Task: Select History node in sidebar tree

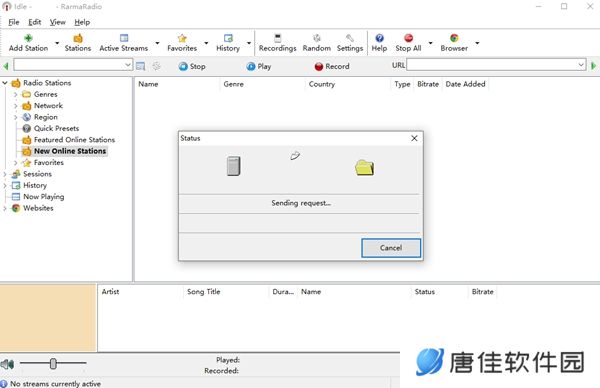Action: 35,186
